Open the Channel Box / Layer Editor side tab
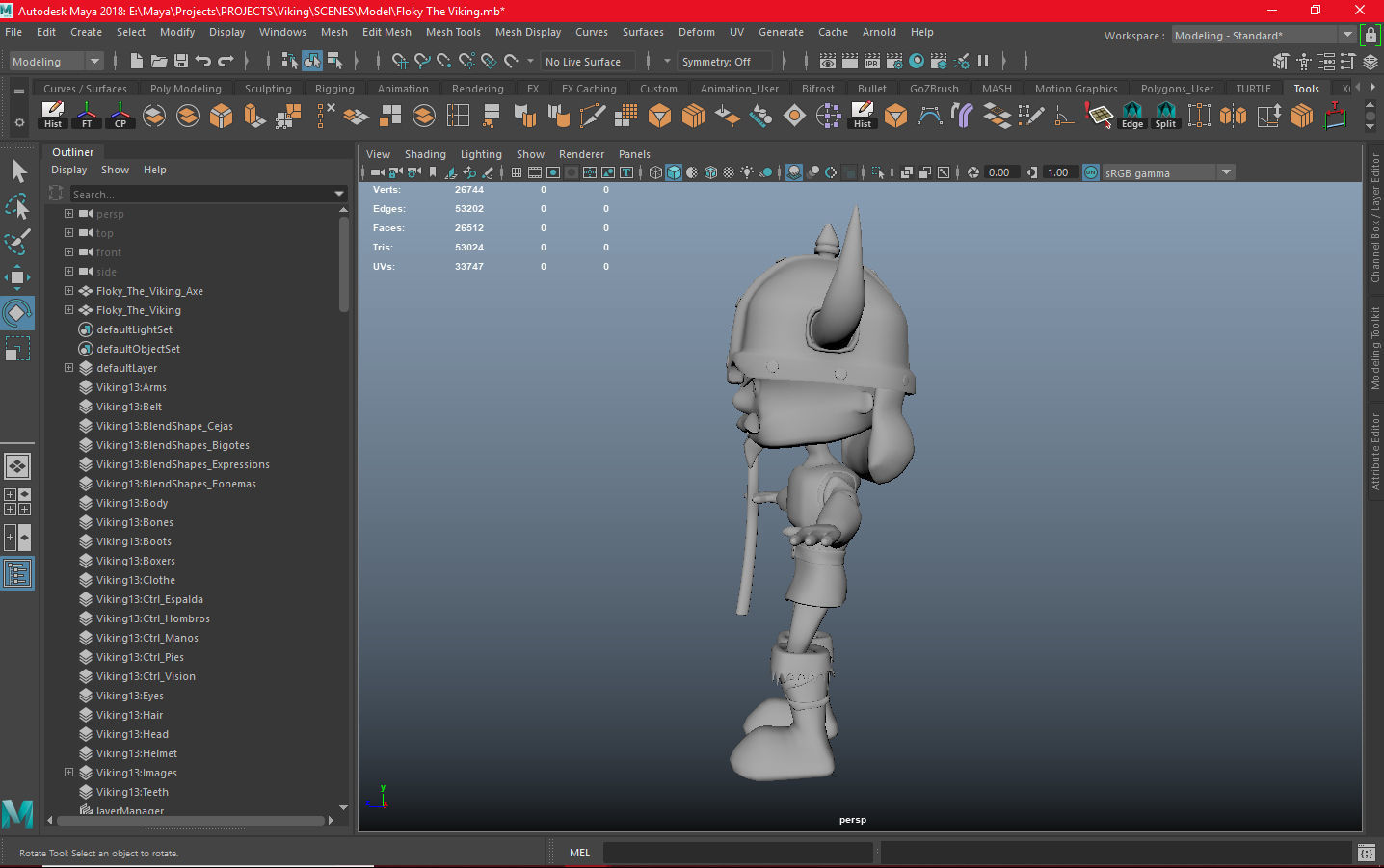This screenshot has width=1384, height=868. coord(1375,218)
